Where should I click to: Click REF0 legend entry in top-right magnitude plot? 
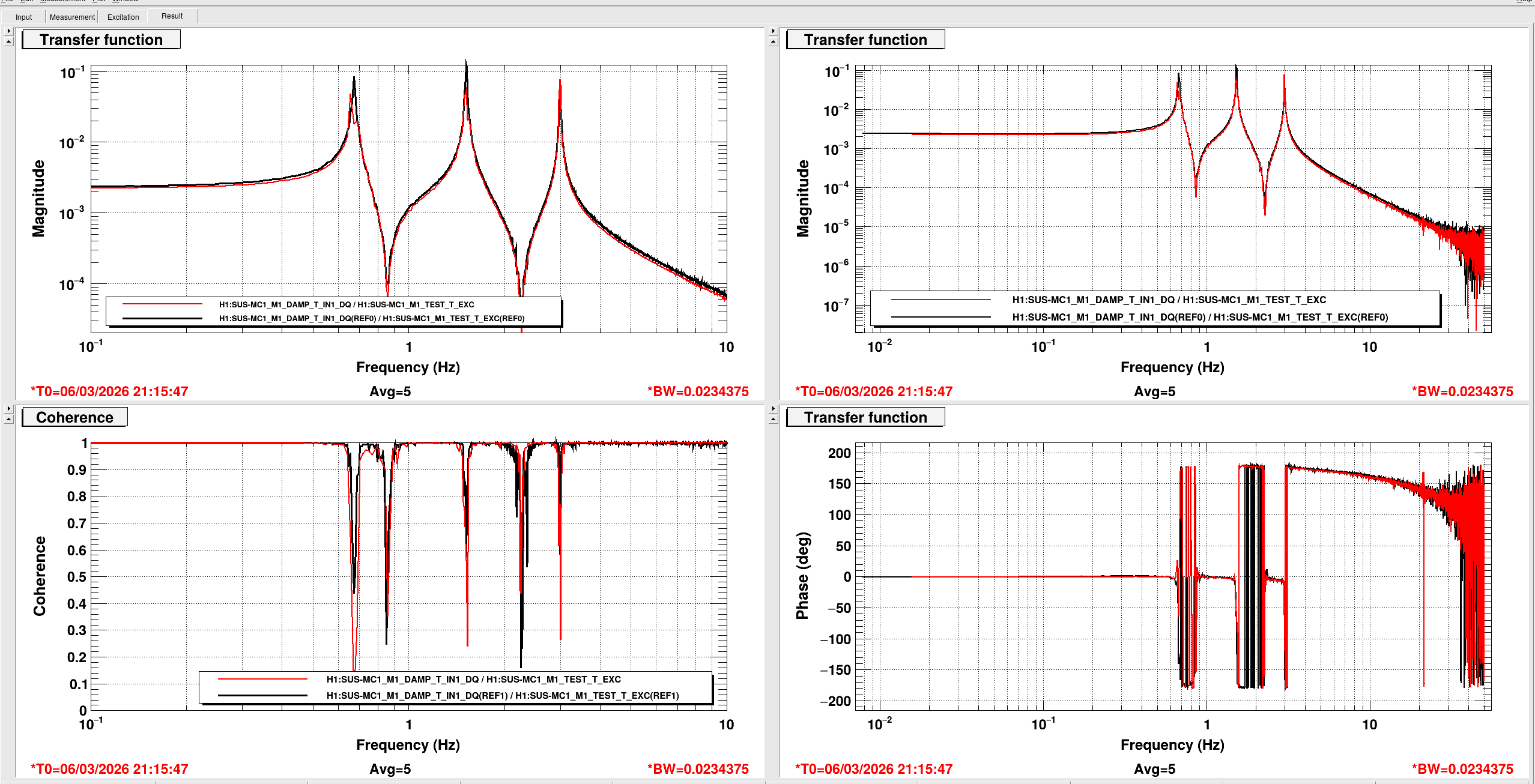pyautogui.click(x=1199, y=317)
